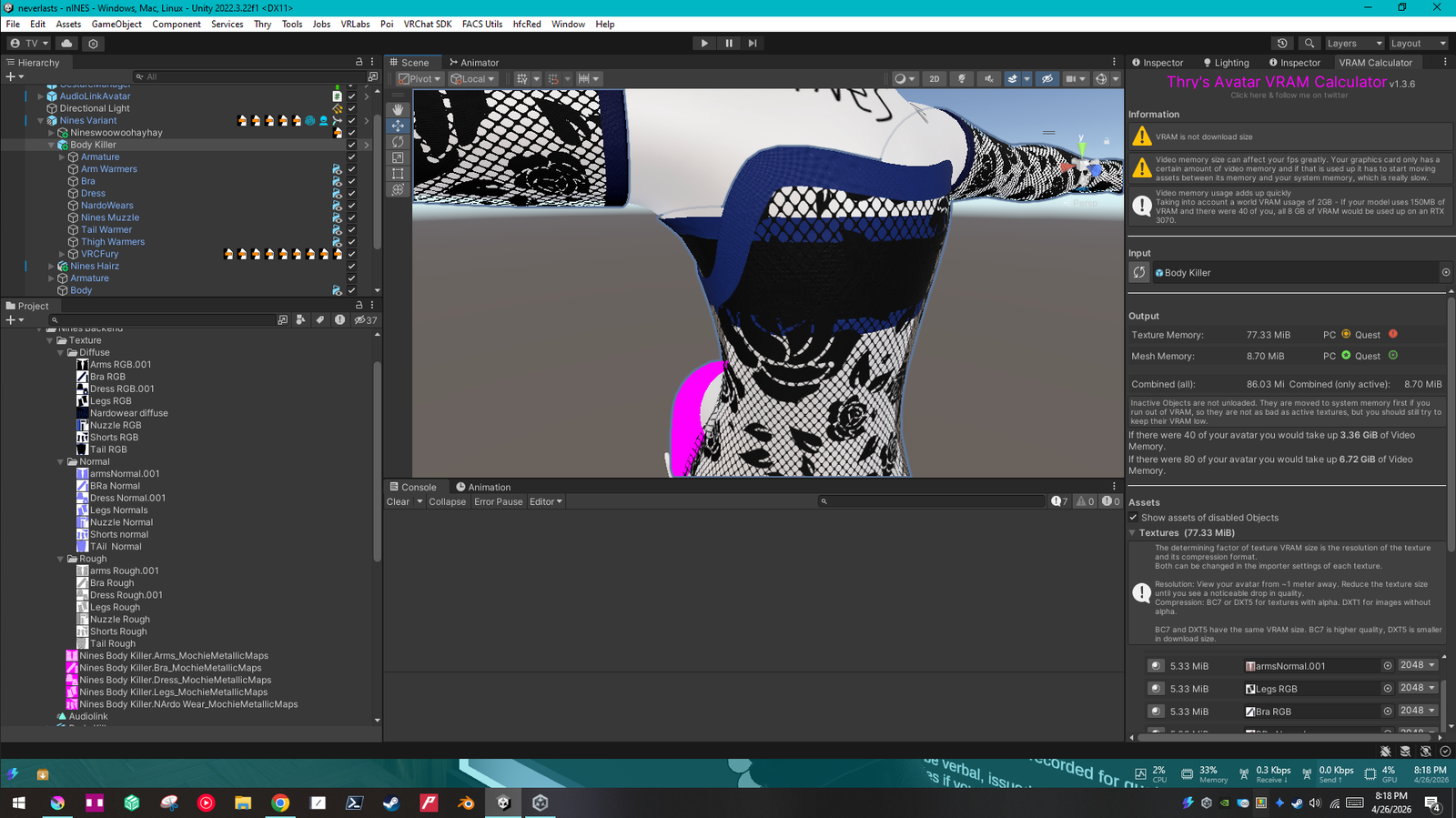Click the Undo History icon

coord(1282,43)
